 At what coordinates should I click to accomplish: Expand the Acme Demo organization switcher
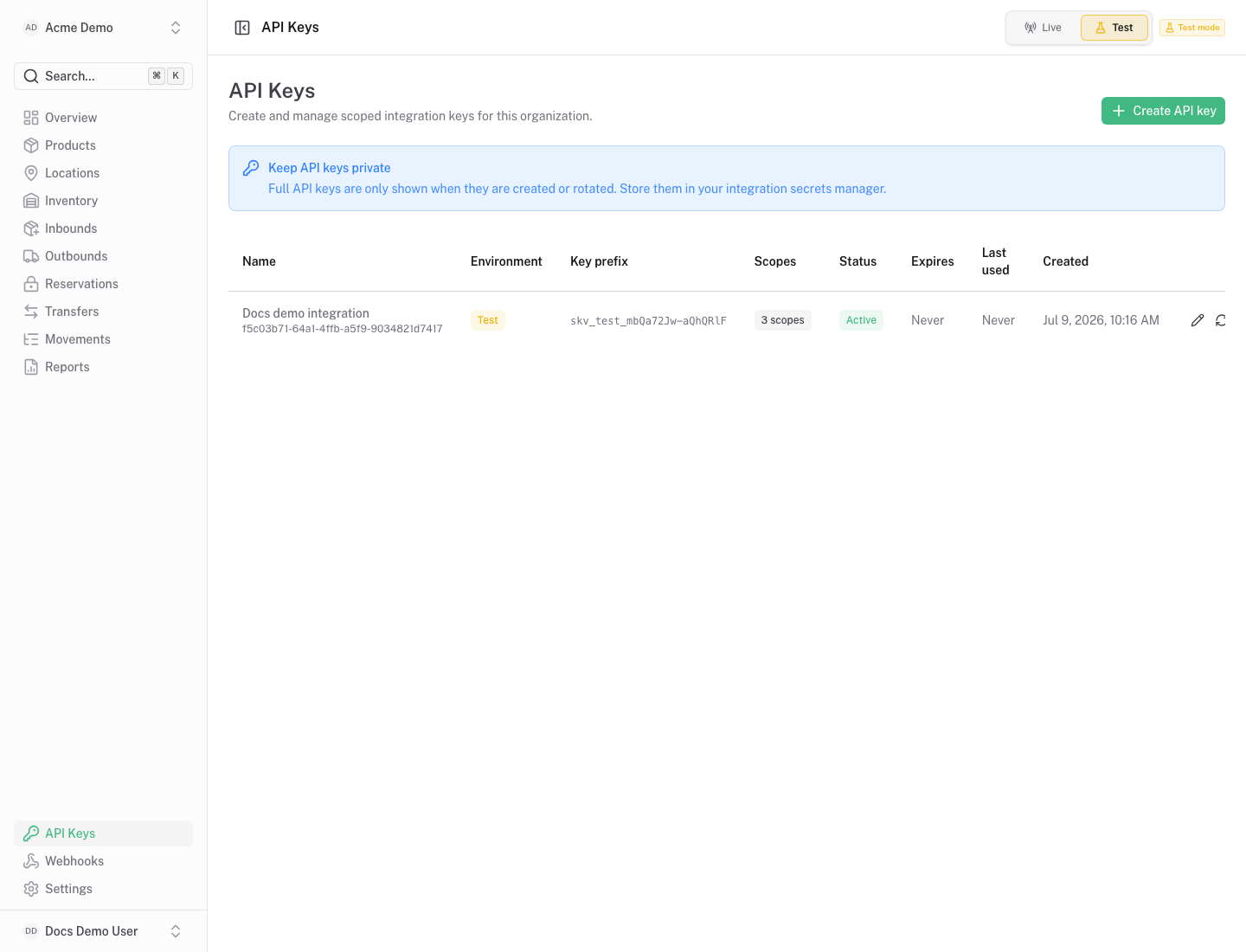[104, 28]
